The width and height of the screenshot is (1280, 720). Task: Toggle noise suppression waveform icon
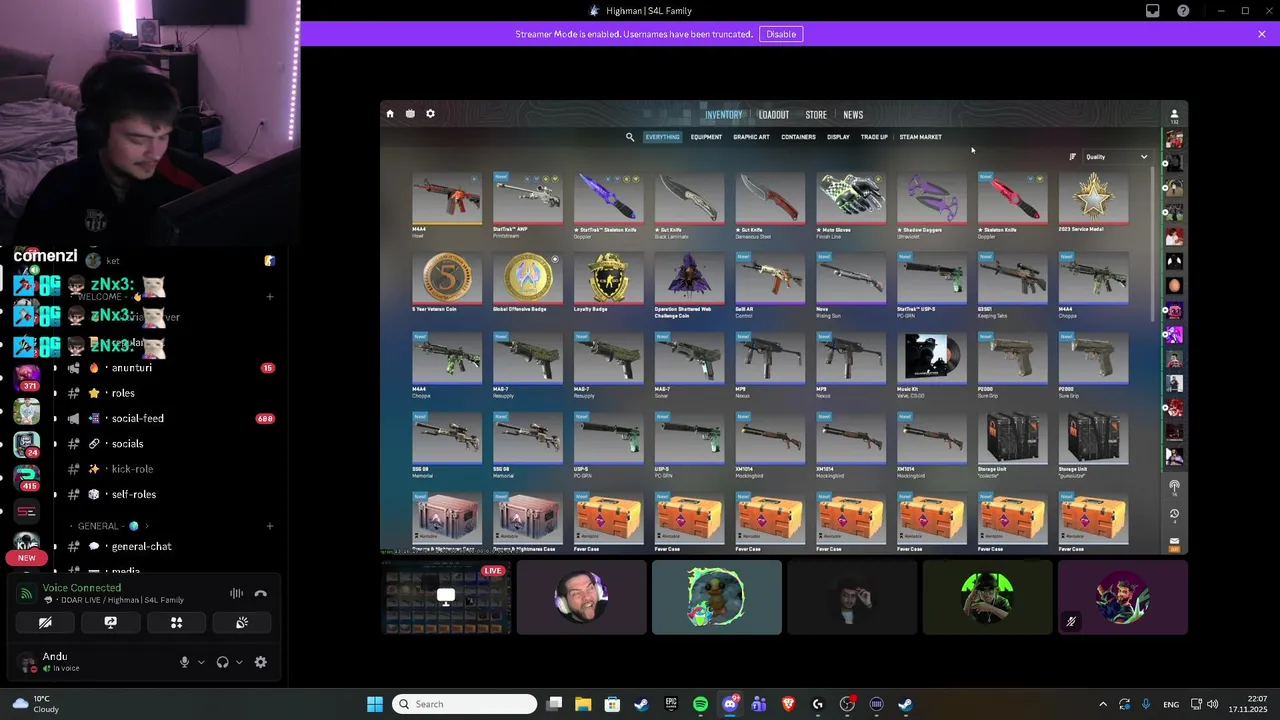[x=236, y=593]
